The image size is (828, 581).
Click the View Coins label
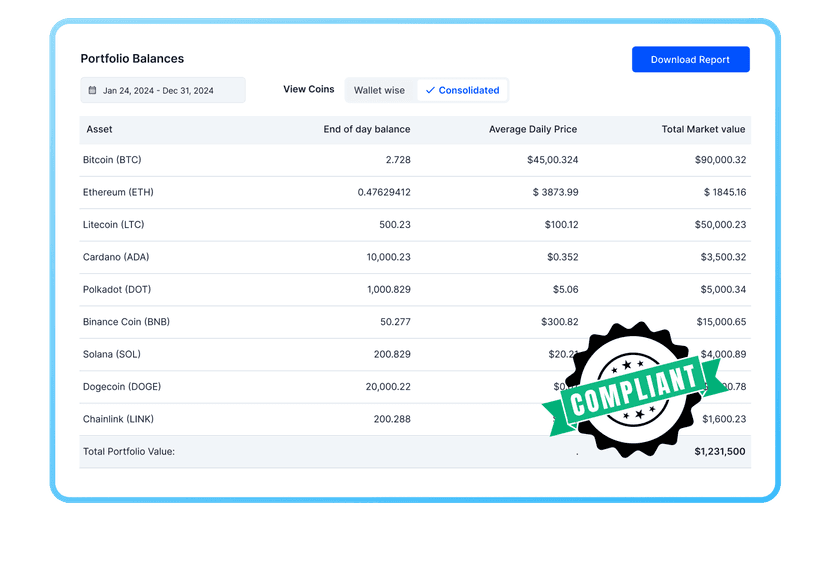[x=308, y=89]
